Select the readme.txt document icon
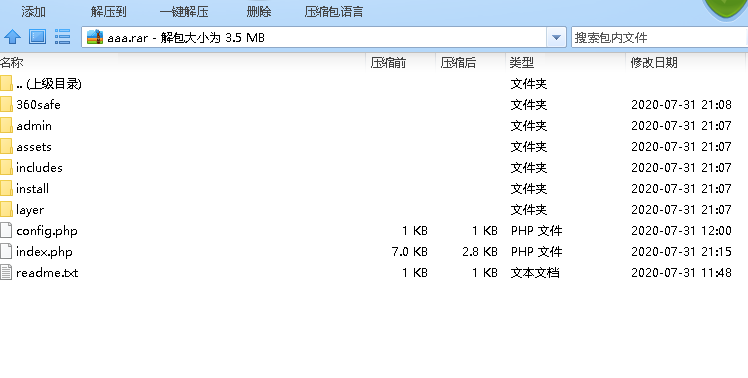748x378 pixels. point(6,273)
